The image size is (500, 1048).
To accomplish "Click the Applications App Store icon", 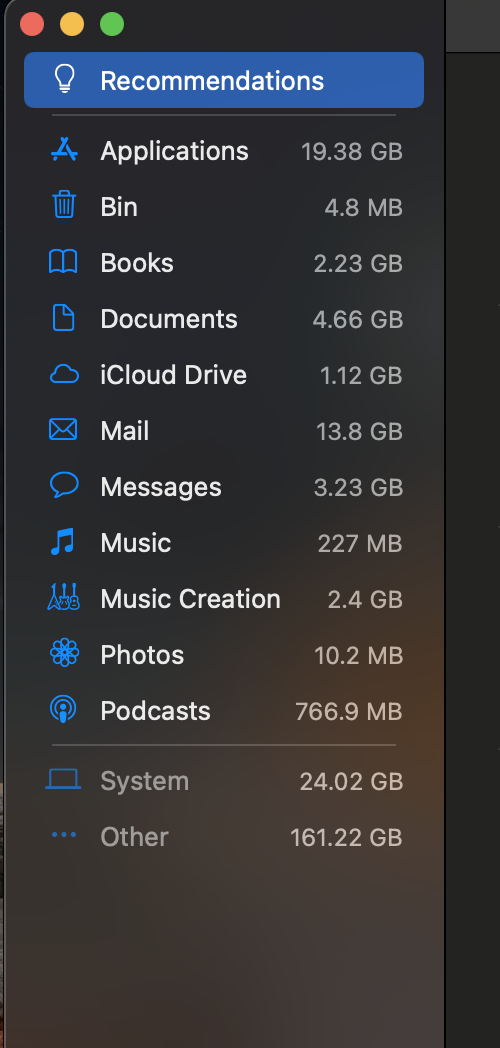I will pos(64,150).
